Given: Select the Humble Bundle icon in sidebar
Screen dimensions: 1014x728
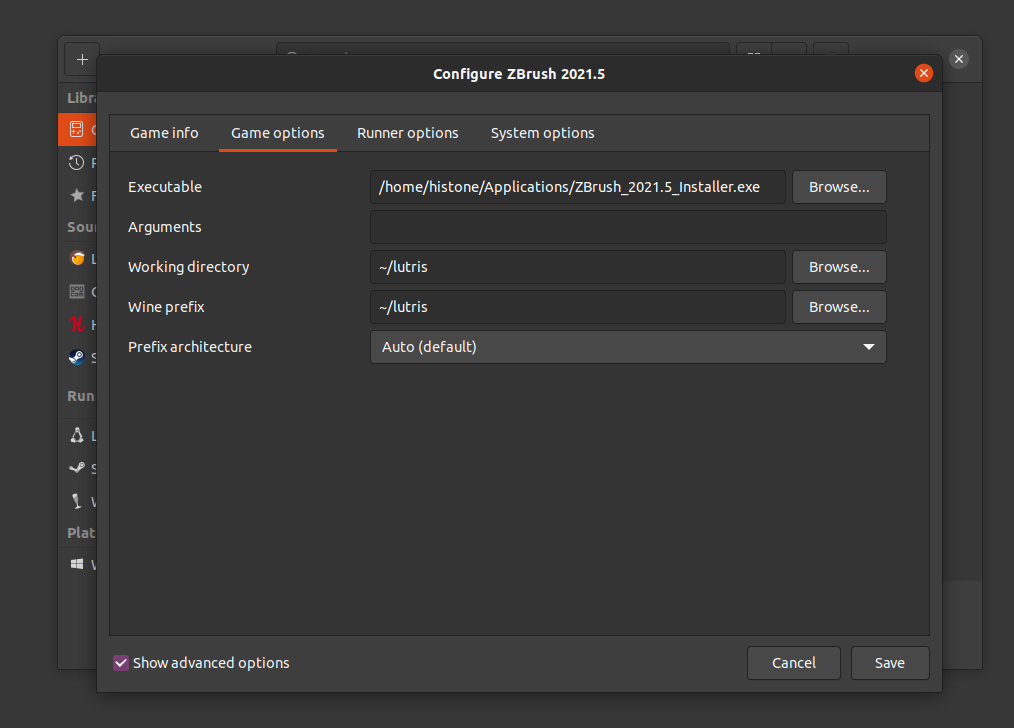Looking at the screenshot, I should (77, 324).
